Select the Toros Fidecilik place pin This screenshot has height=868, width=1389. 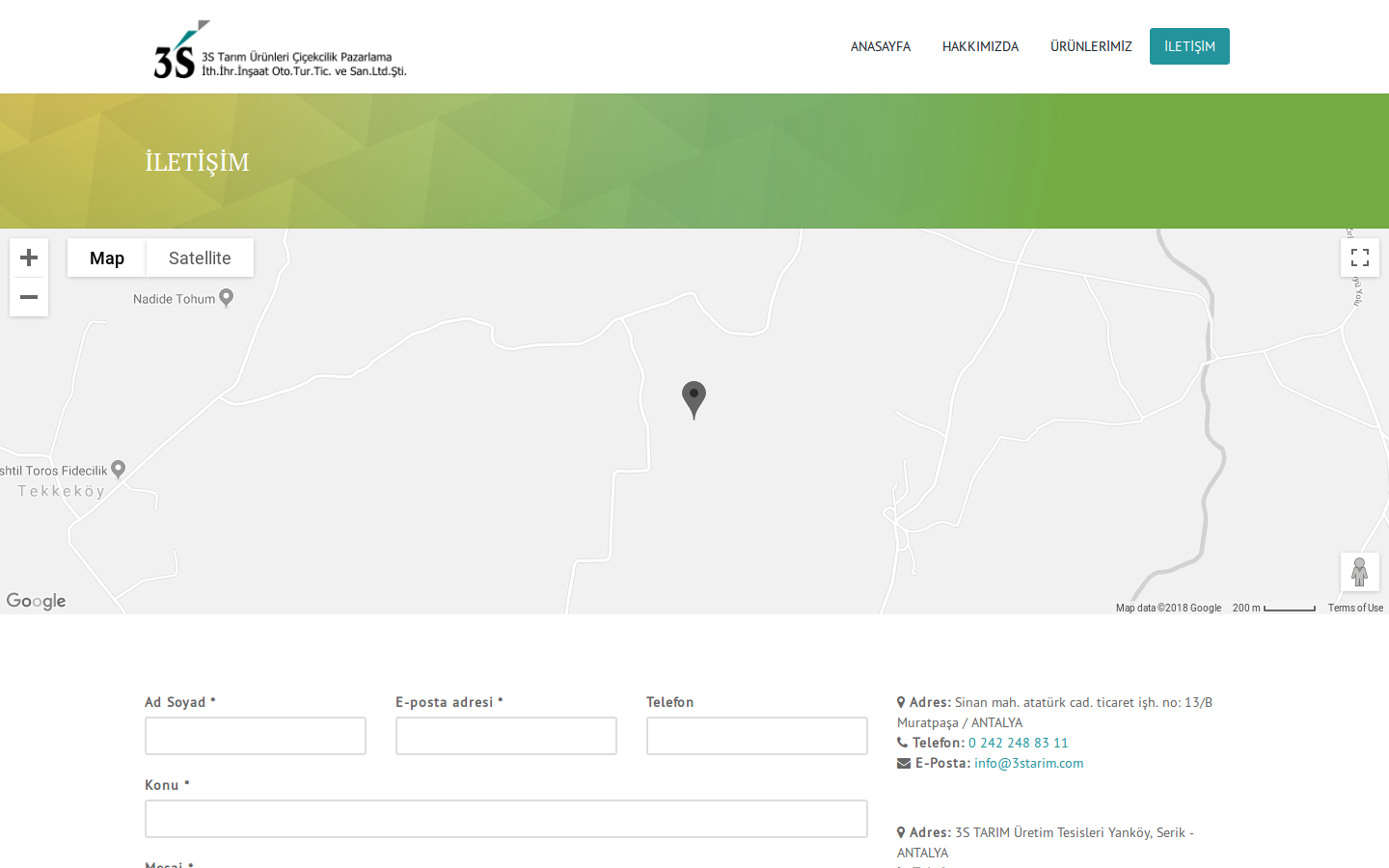119,470
